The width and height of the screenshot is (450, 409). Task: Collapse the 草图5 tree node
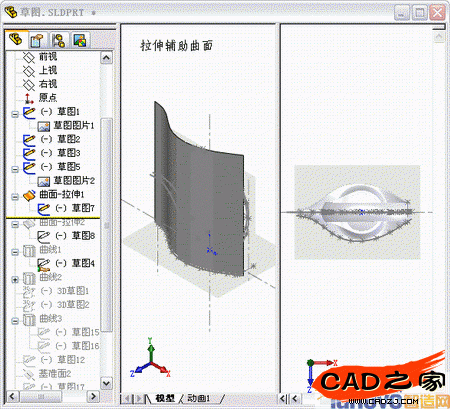pyautogui.click(x=15, y=169)
